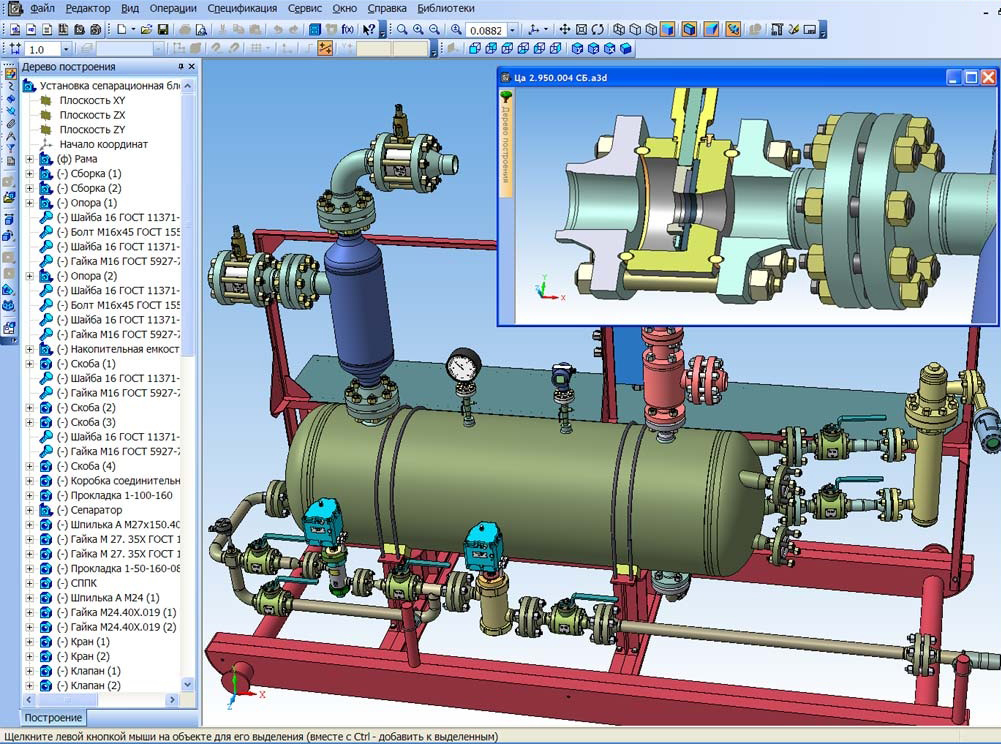
Task: Save the document with the floppy icon
Action: click(x=164, y=30)
